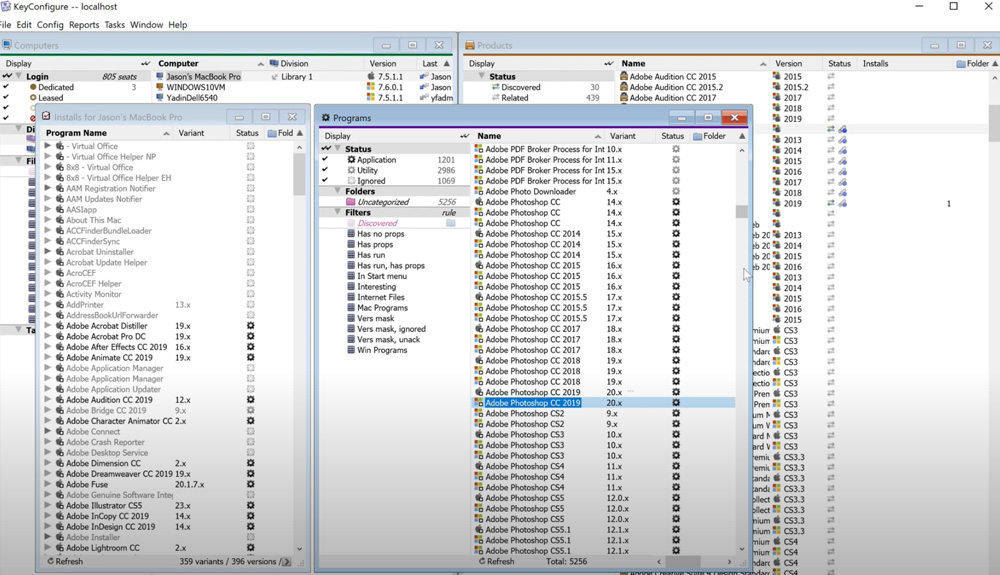1000x575 pixels.
Task: Expand the Adobe Lightroom CC row
Action: pos(47,548)
